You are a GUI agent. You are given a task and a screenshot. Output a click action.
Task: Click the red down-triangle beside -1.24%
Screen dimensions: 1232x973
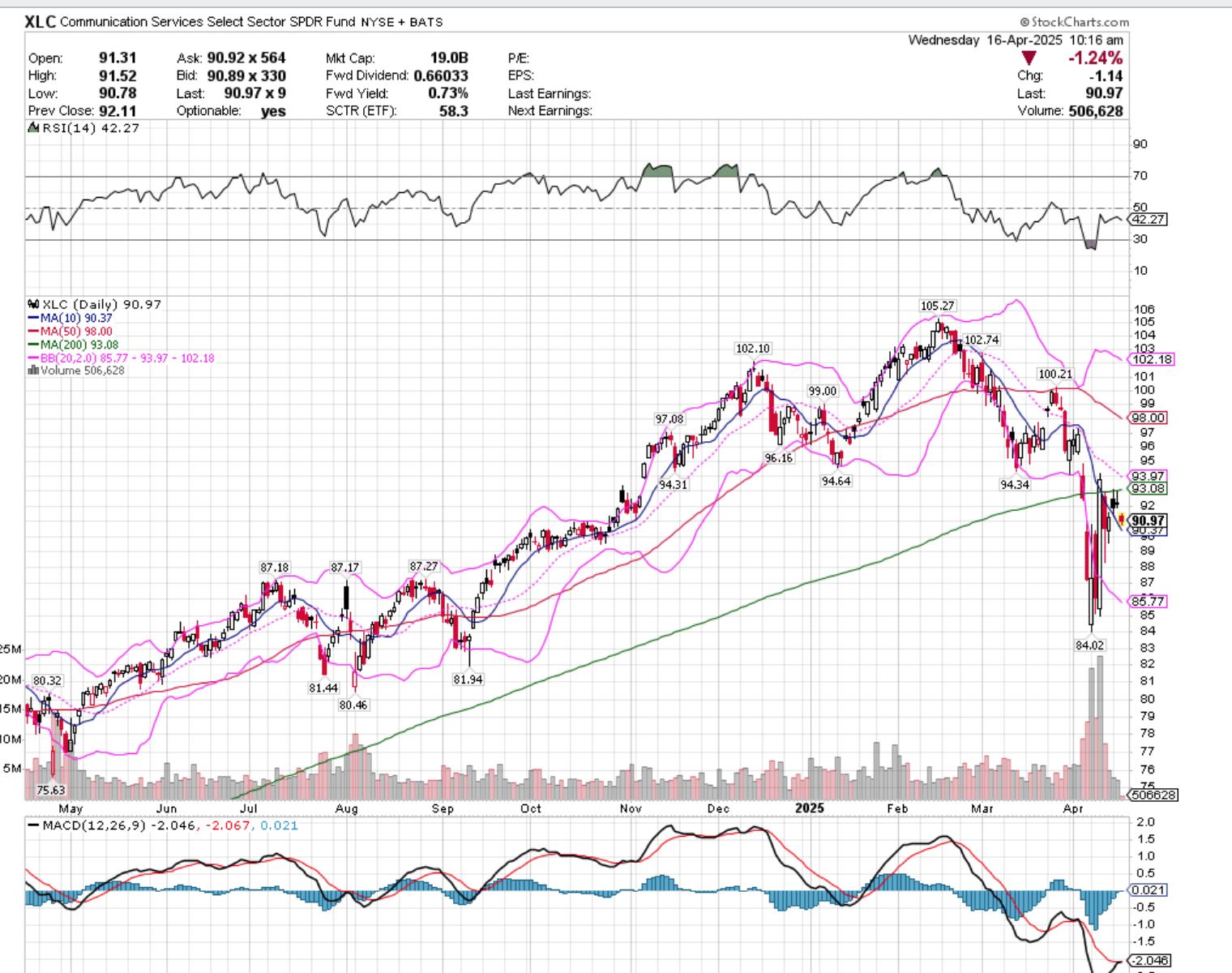(x=1029, y=58)
